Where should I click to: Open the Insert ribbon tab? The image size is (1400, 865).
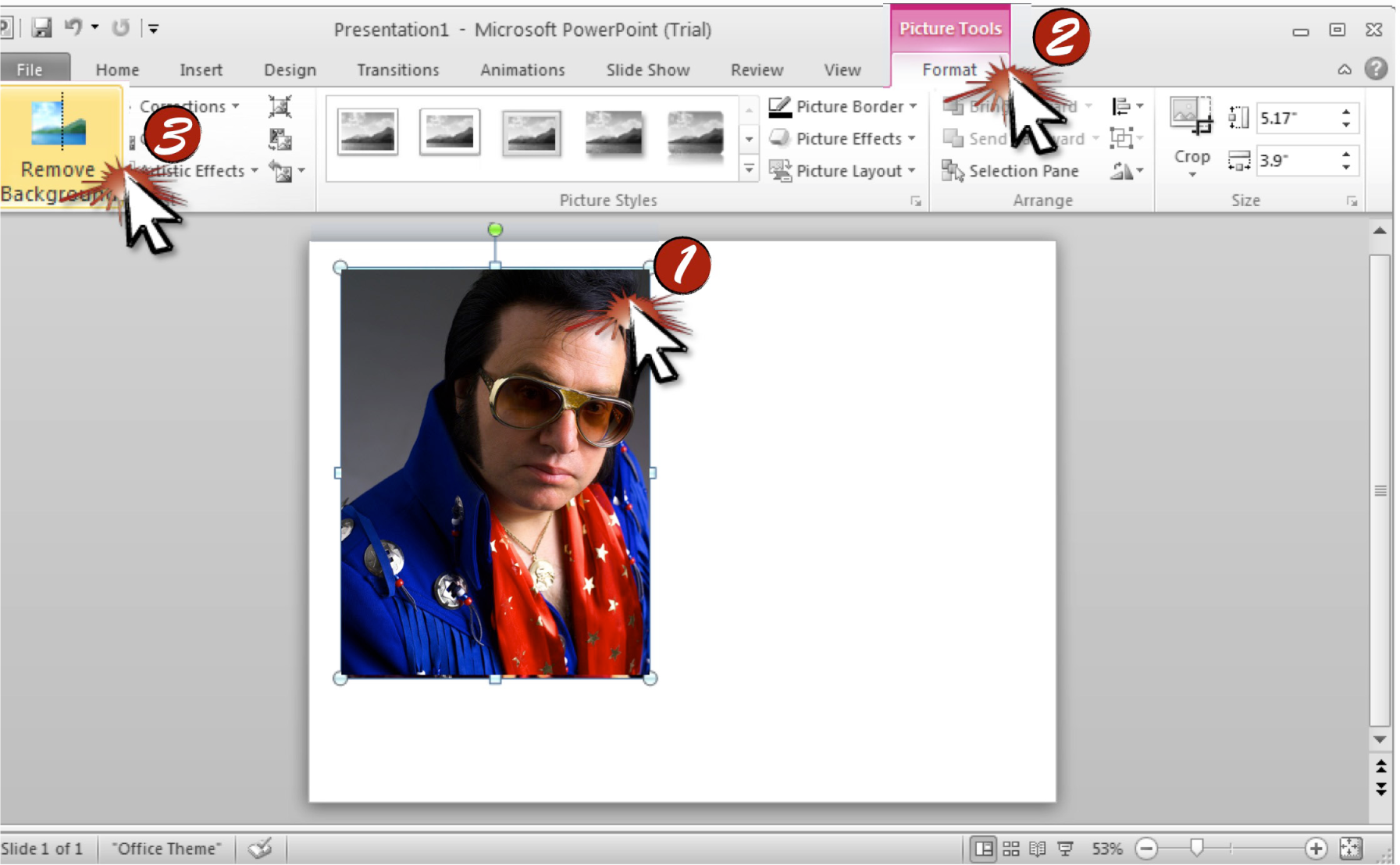coord(201,69)
